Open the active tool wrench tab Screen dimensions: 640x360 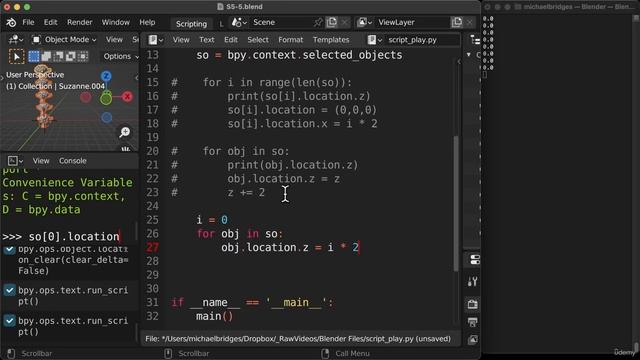[473, 281]
